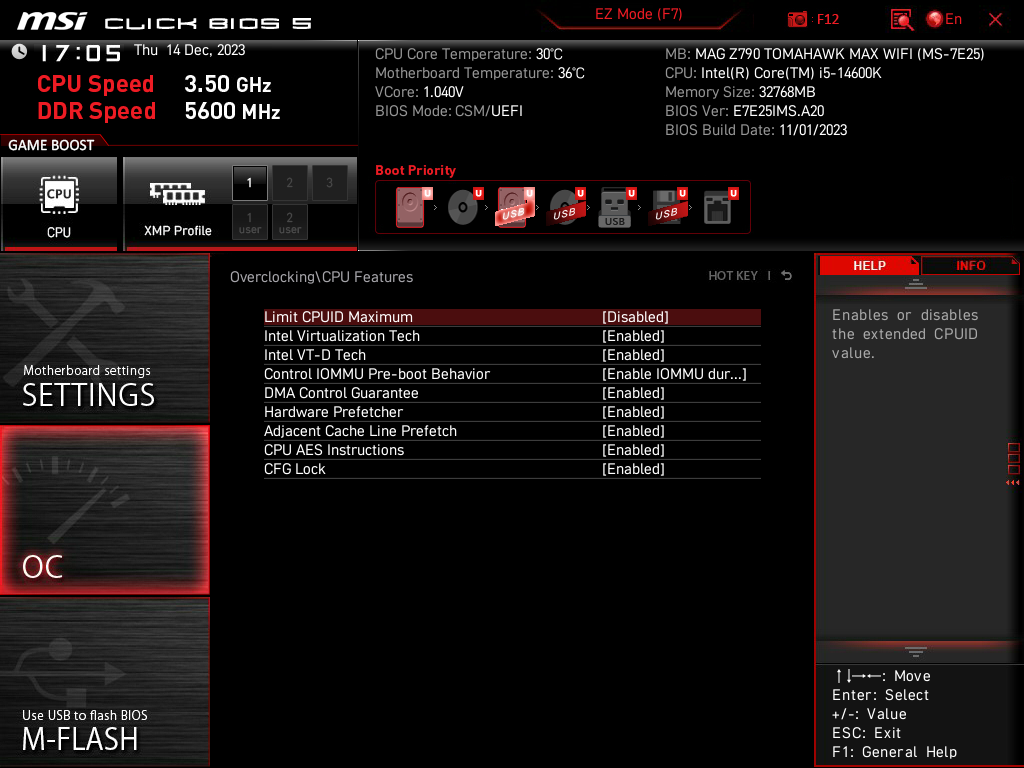Screen dimensions: 1024x768
Task: Click the back arrow next to HOT KEY
Action: 787,276
